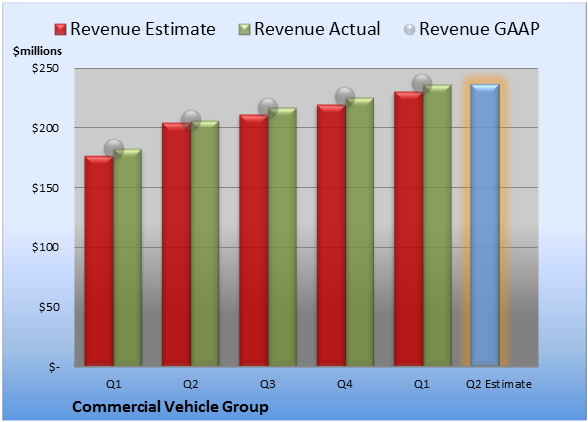588x422 pixels.
Task: Click the '$100' axis value
Action: [x=45, y=247]
